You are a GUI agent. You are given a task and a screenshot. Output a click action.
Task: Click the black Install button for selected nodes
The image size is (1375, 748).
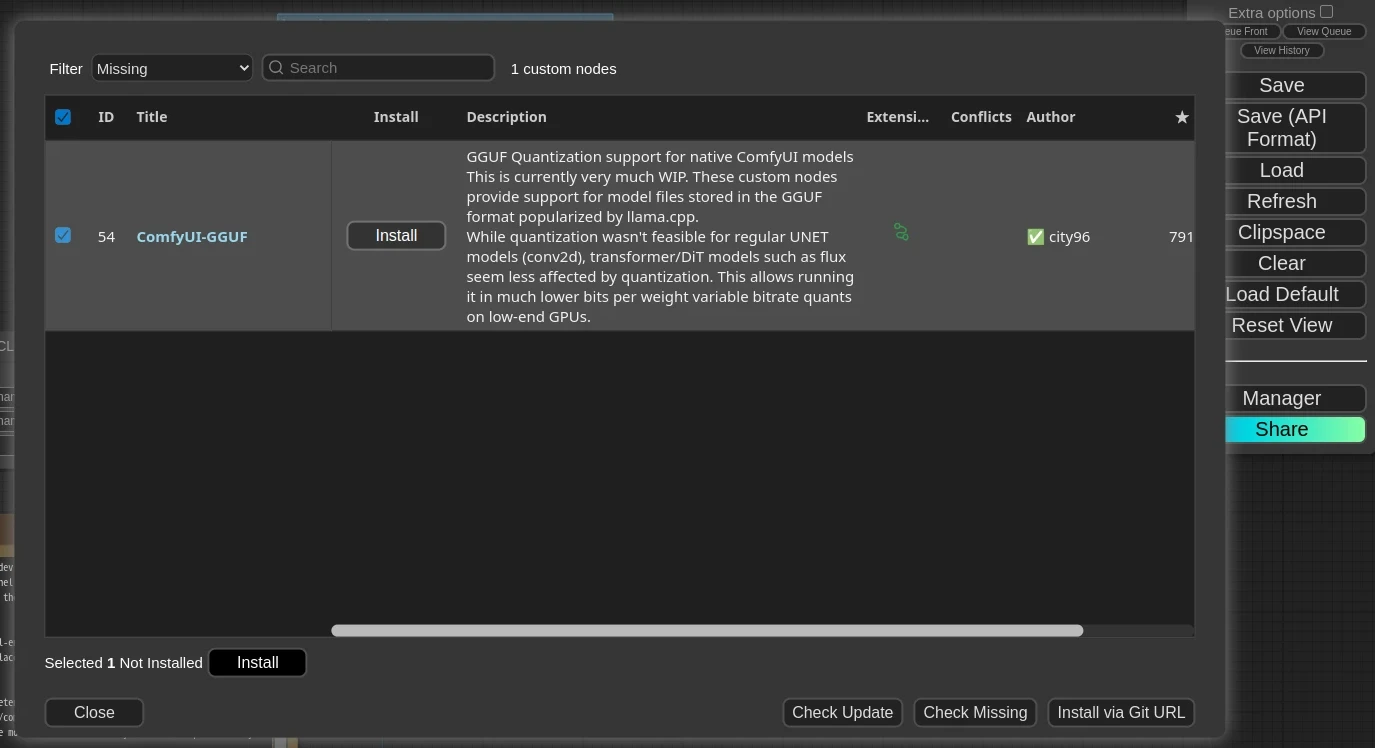[x=257, y=663]
